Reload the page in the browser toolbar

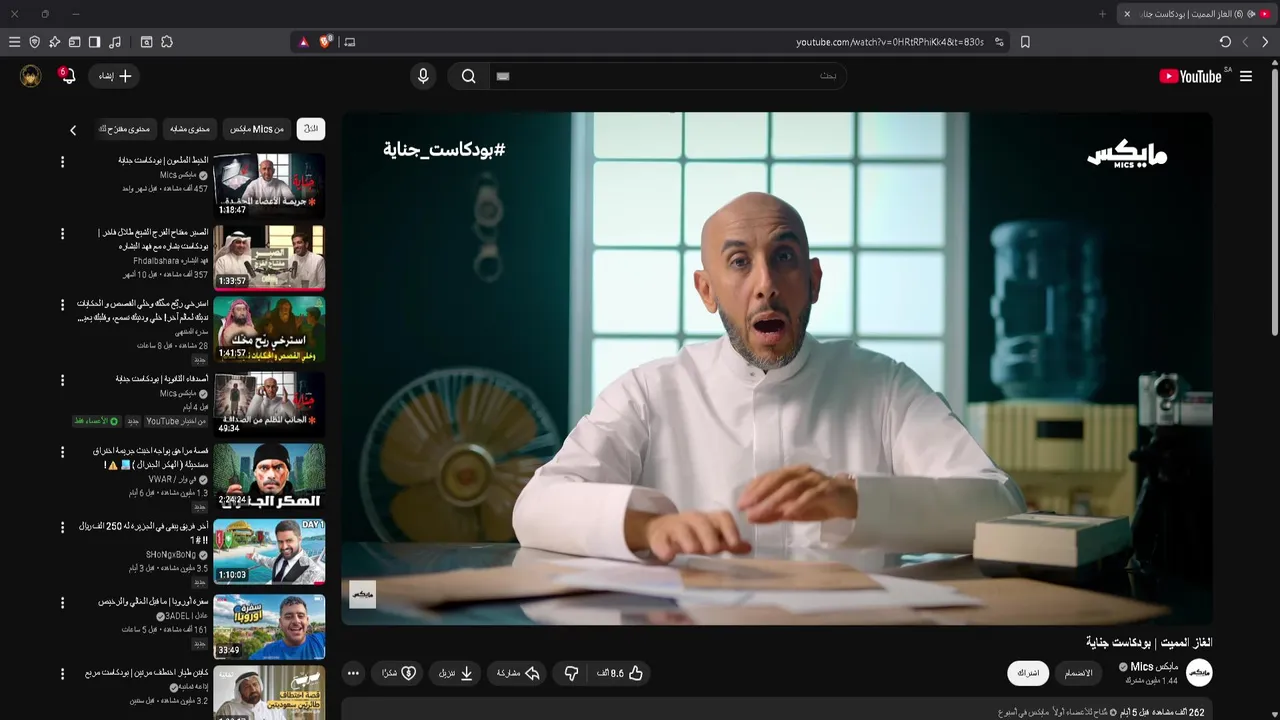coord(1225,42)
